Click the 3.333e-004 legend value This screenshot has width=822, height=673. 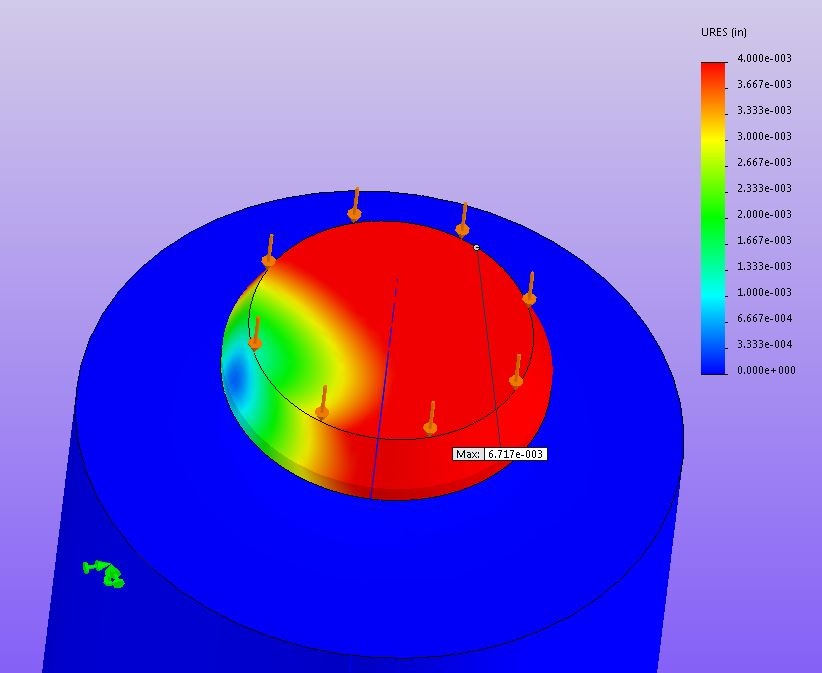(x=764, y=344)
